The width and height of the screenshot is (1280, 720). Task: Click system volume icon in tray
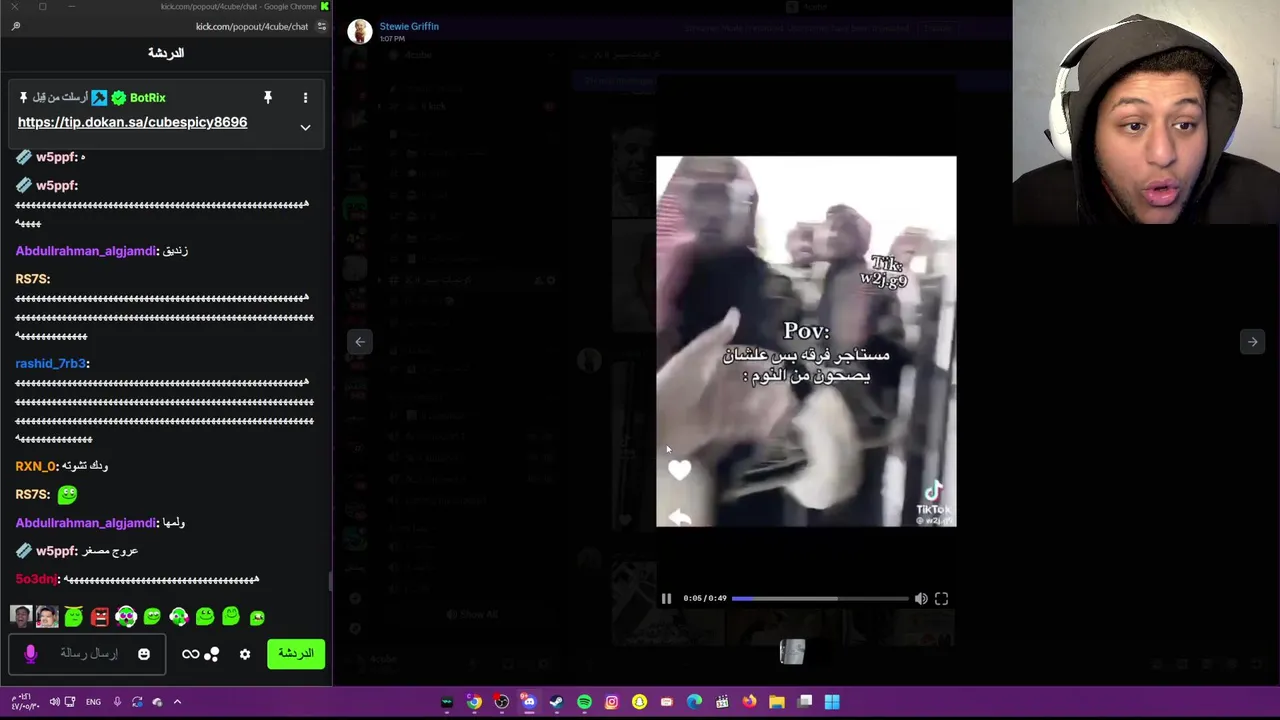(x=54, y=702)
